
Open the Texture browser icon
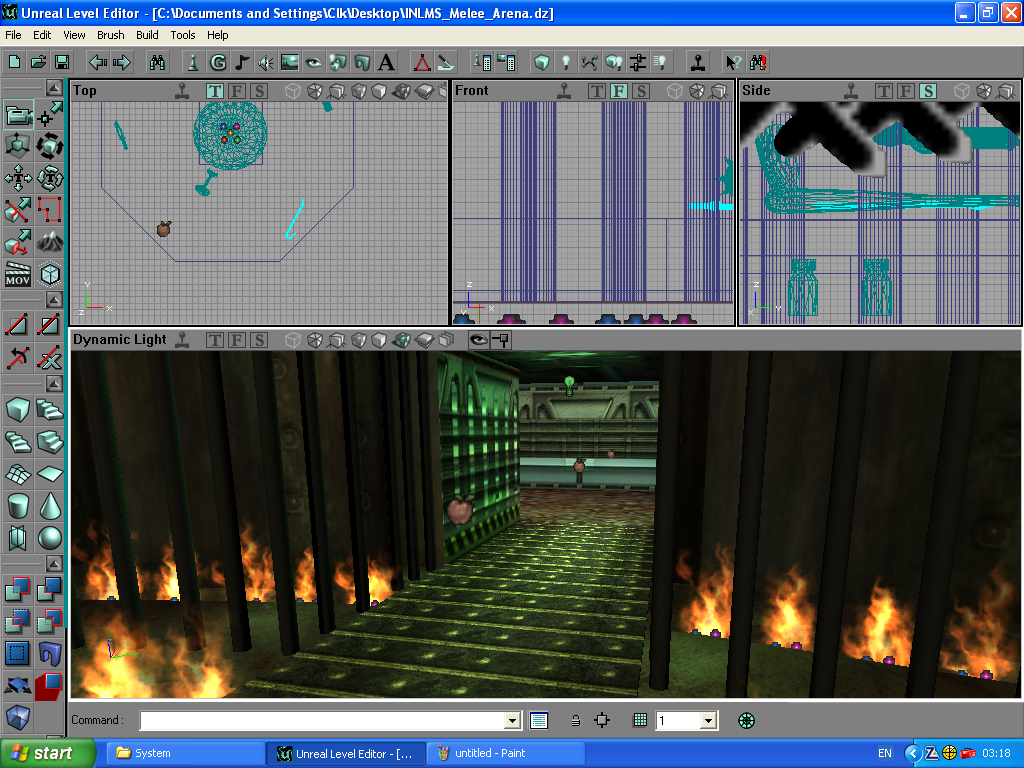pyautogui.click(x=289, y=62)
